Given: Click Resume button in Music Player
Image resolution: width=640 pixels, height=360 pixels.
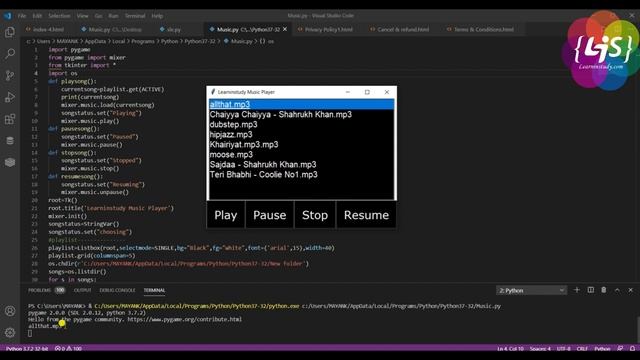Looking at the screenshot, I should click(366, 215).
